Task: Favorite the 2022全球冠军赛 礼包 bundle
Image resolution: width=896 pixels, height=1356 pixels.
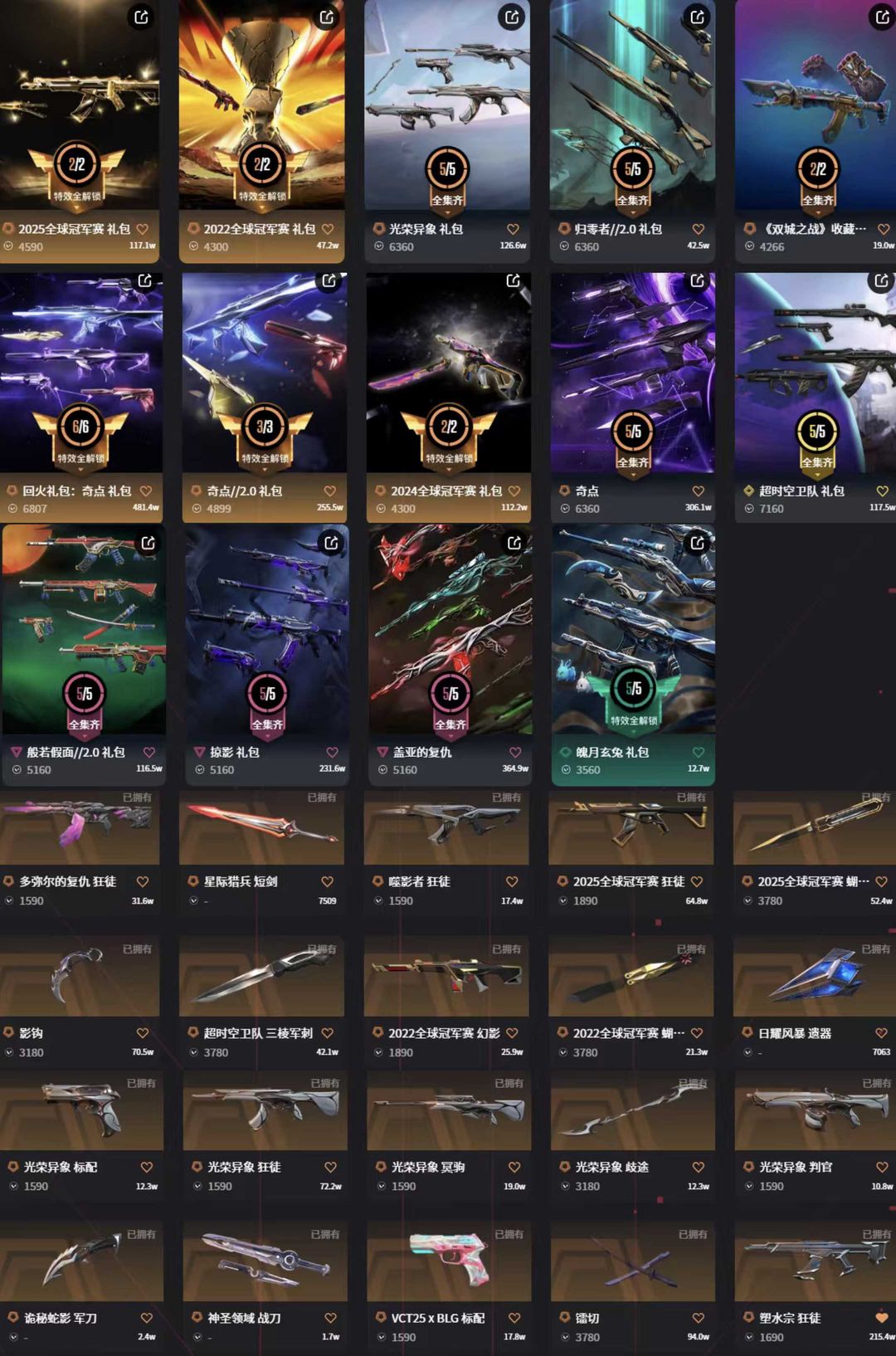Action: [328, 229]
